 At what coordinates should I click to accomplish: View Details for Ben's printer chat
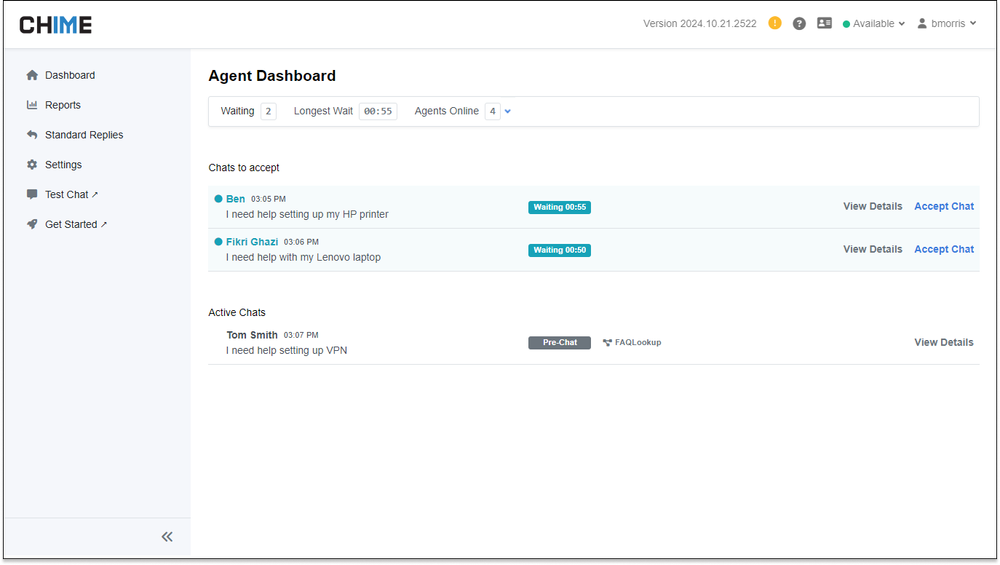872,207
